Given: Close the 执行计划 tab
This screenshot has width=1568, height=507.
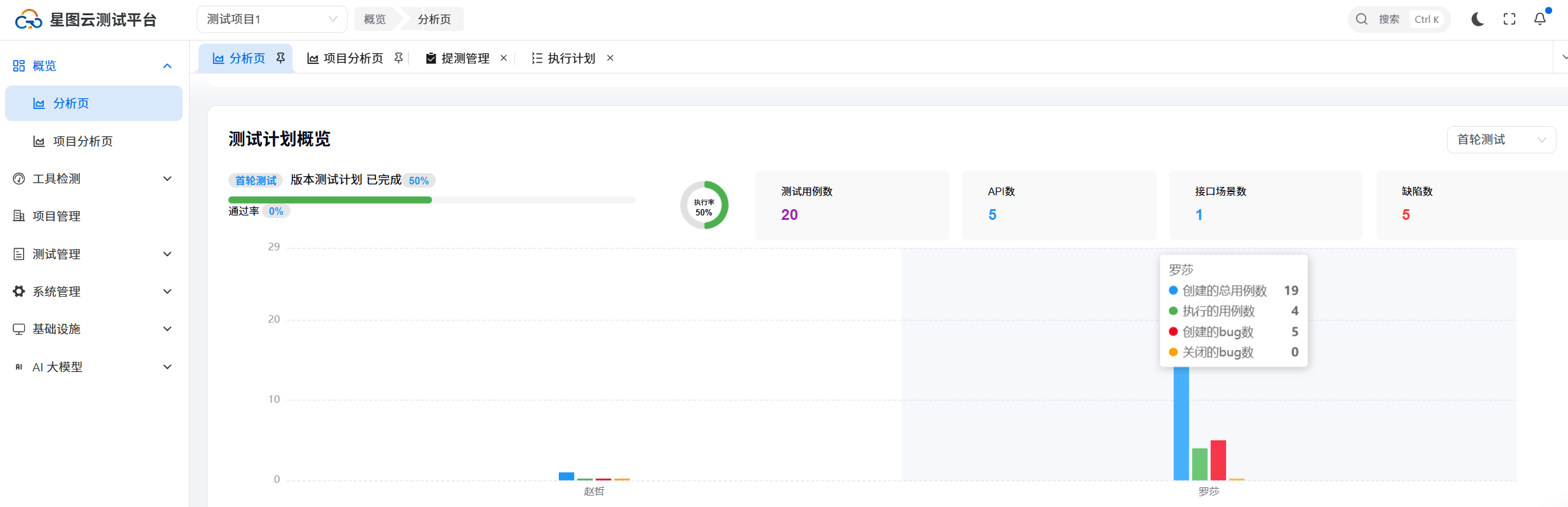Looking at the screenshot, I should 610,58.
